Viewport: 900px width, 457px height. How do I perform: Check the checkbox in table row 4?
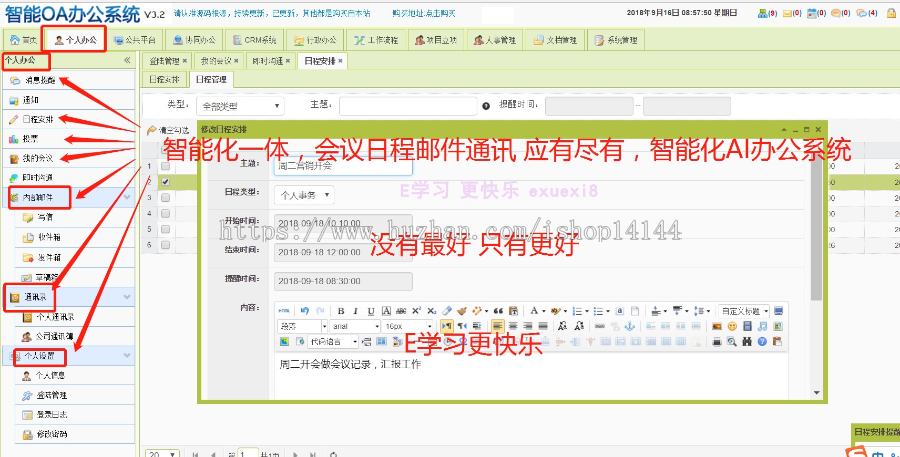[x=165, y=214]
